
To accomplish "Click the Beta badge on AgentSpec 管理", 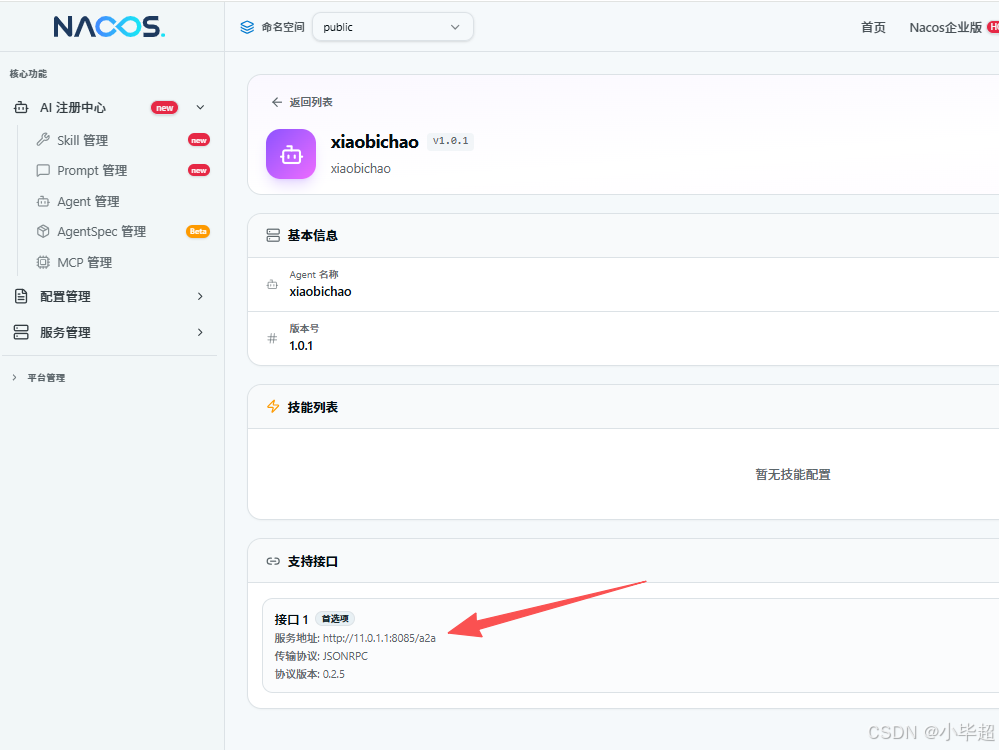I will tap(198, 231).
